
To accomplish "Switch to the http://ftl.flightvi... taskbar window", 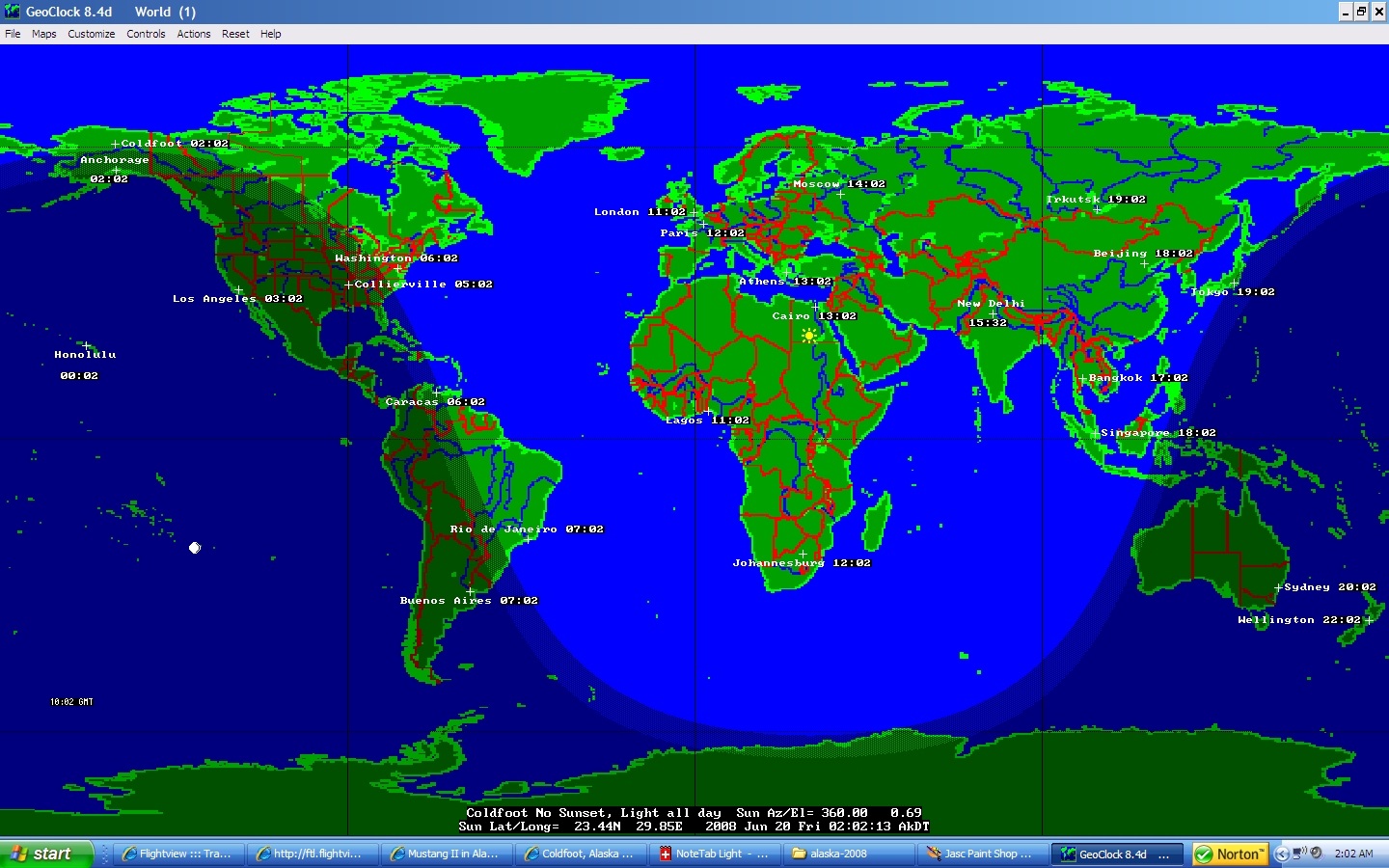I will coord(312,854).
